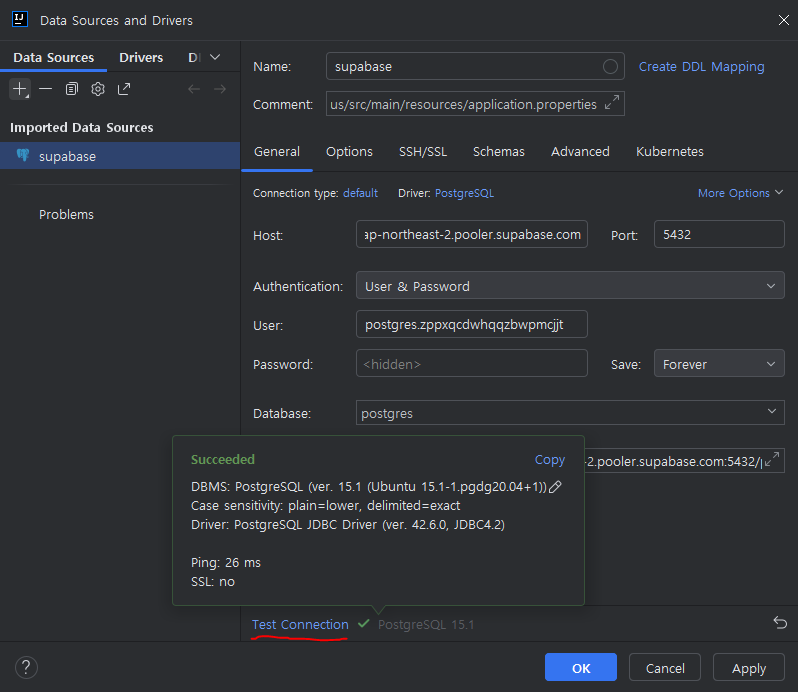Open the SSH/SSL tab
Screen dimensions: 798x692
pyautogui.click(x=423, y=152)
